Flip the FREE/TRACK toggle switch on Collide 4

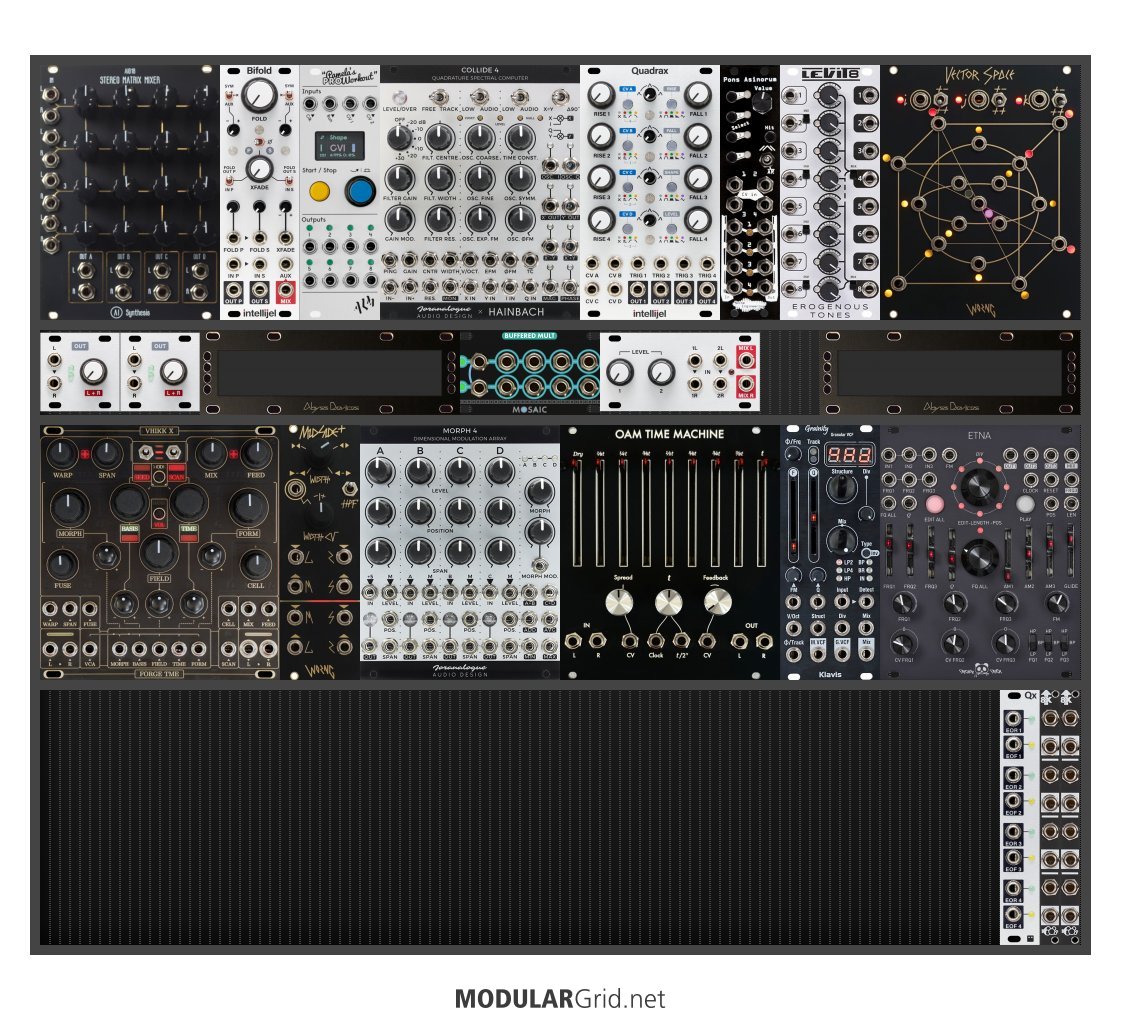pos(440,97)
